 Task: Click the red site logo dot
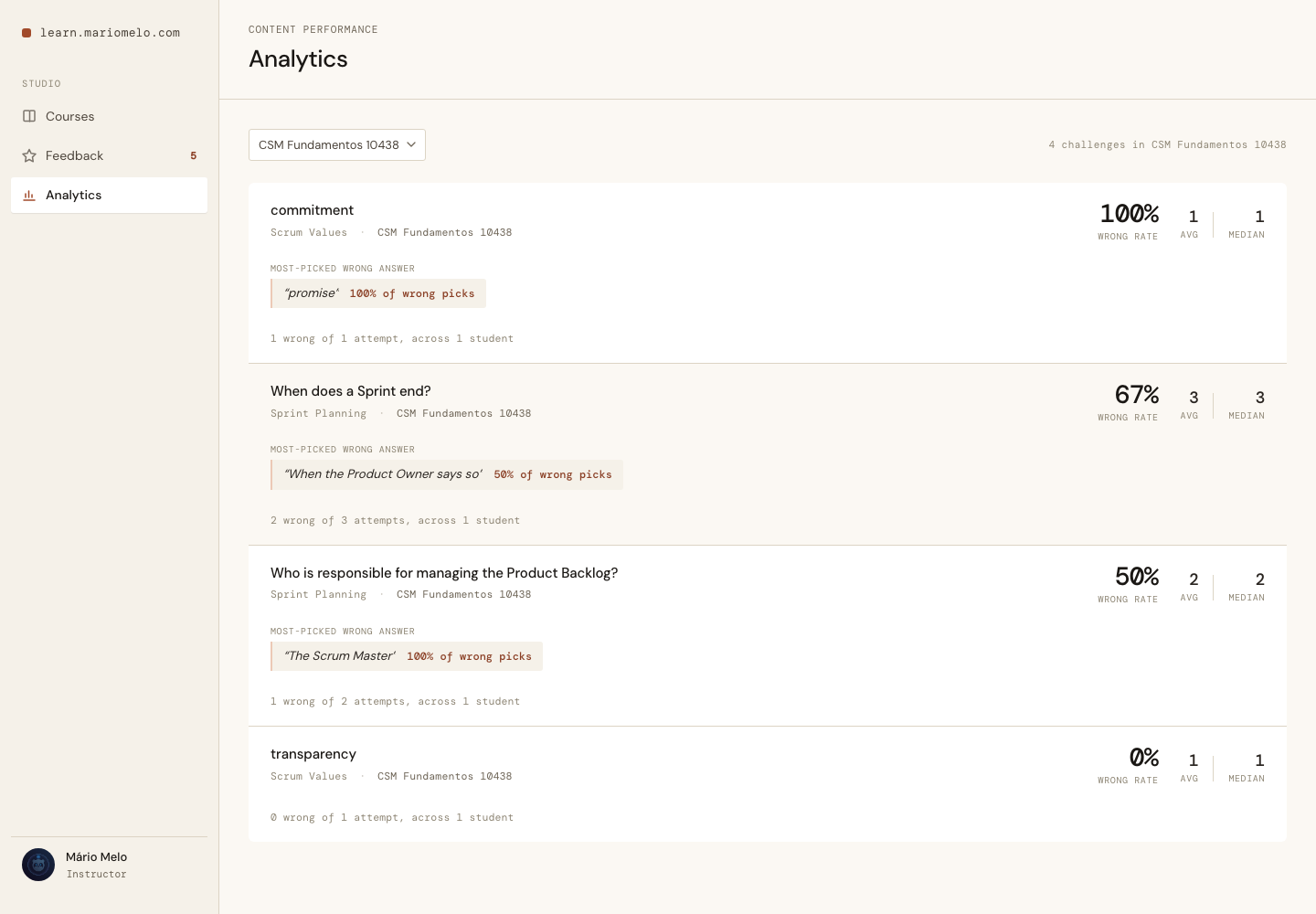pos(27,33)
